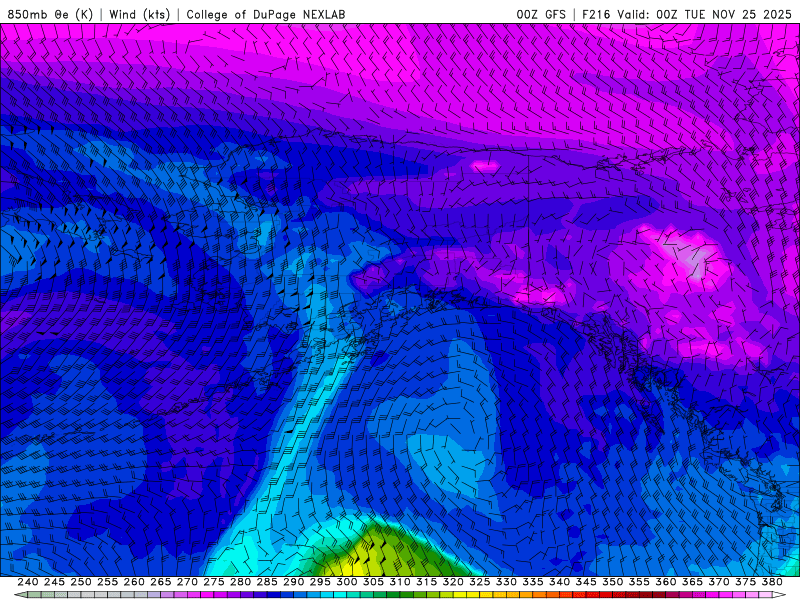The width and height of the screenshot is (800, 600).
Task: Click the 'F216' forecast hour text
Action: [x=596, y=14]
